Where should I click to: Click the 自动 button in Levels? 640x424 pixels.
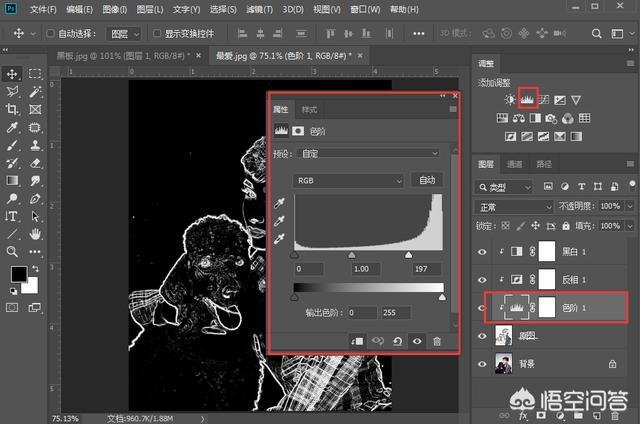[427, 180]
